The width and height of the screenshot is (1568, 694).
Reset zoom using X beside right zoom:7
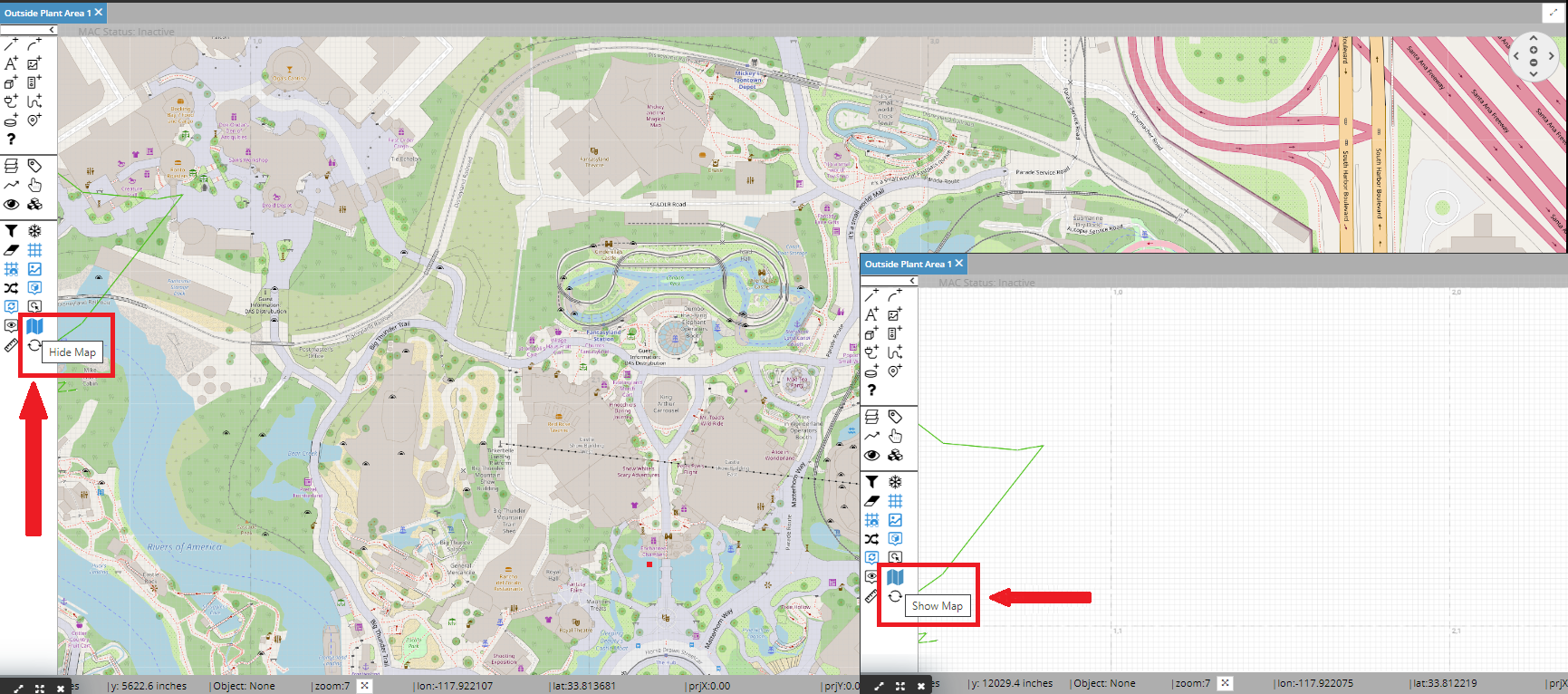pyautogui.click(x=1225, y=683)
